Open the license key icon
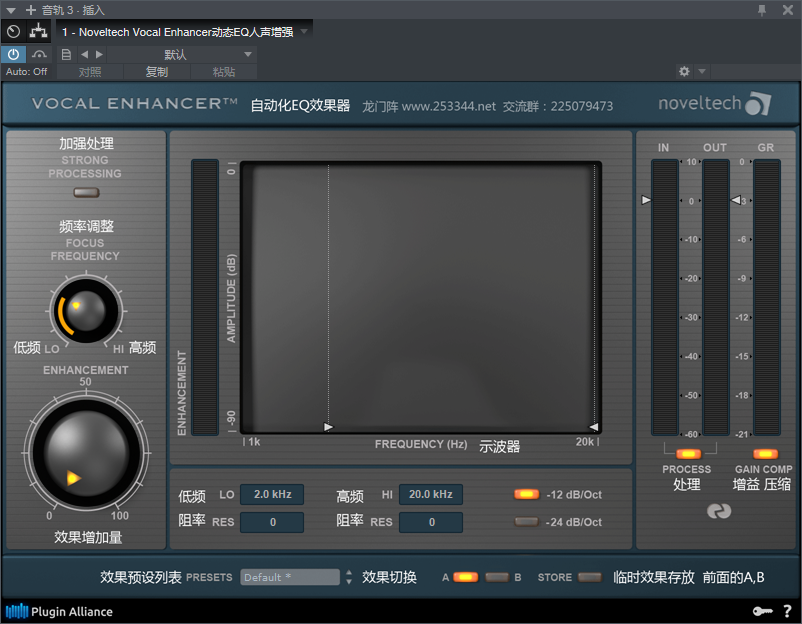 [x=762, y=611]
